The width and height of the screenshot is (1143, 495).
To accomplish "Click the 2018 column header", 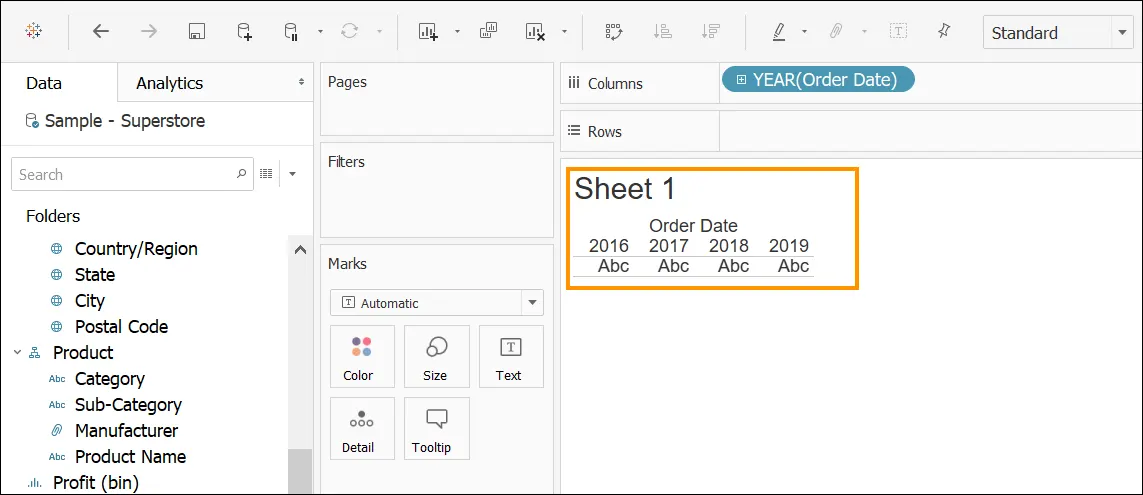I will (x=729, y=246).
